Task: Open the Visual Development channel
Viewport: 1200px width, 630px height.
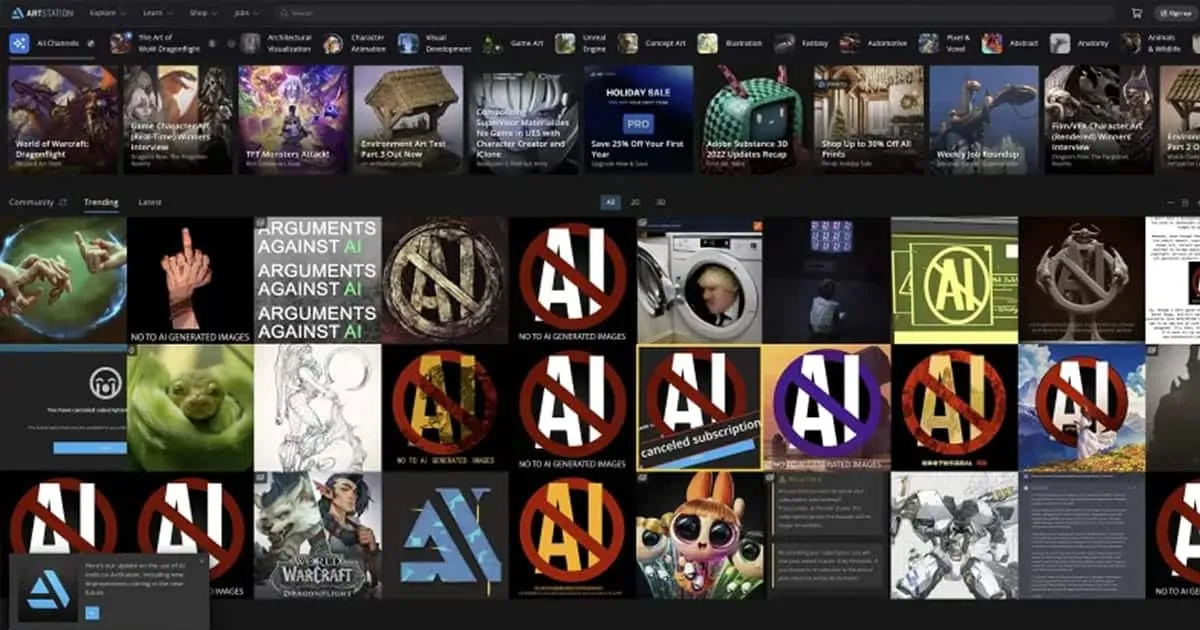Action: pos(435,43)
